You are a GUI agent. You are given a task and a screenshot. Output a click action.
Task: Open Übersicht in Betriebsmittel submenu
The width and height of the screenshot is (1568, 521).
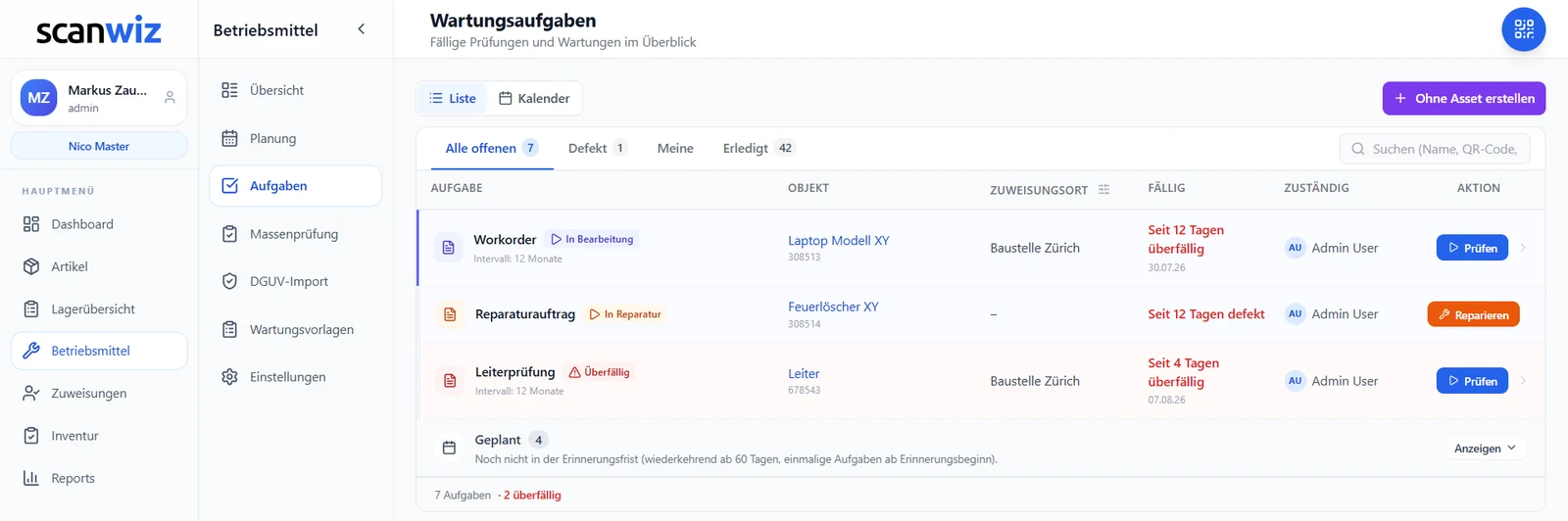coord(295,90)
